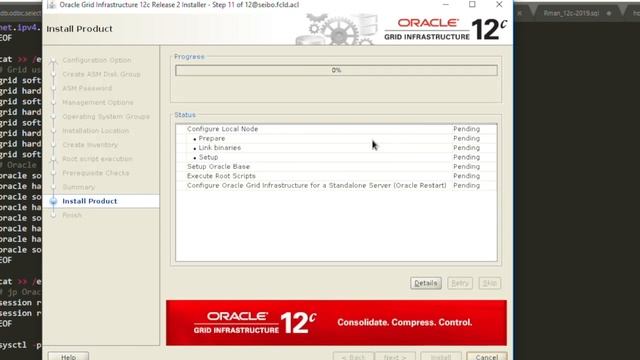Image resolution: width=640 pixels, height=360 pixels.
Task: Click the Details button
Action: click(426, 283)
